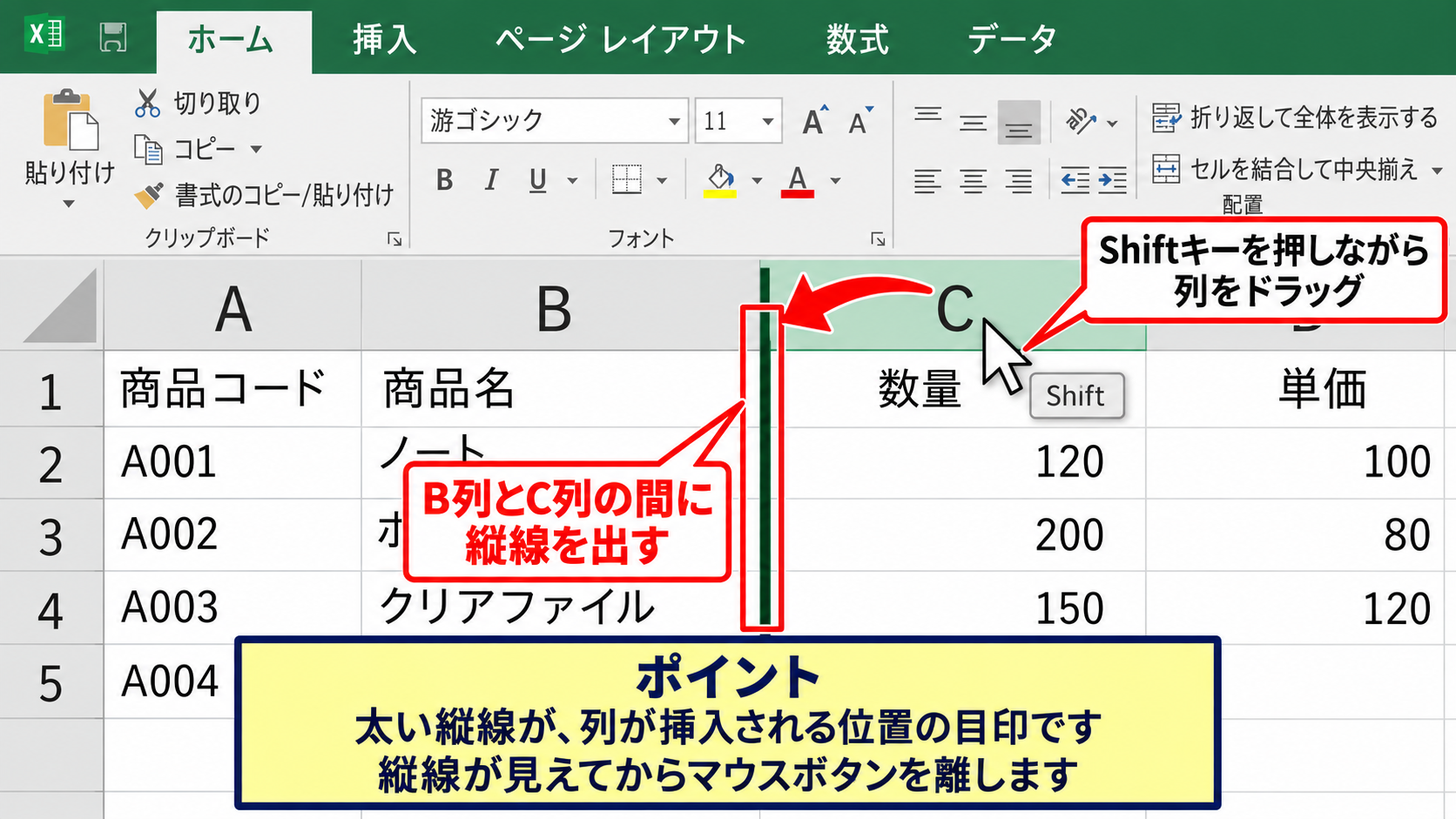
Task: Toggle Align Left horizontal alignment
Action: click(927, 180)
